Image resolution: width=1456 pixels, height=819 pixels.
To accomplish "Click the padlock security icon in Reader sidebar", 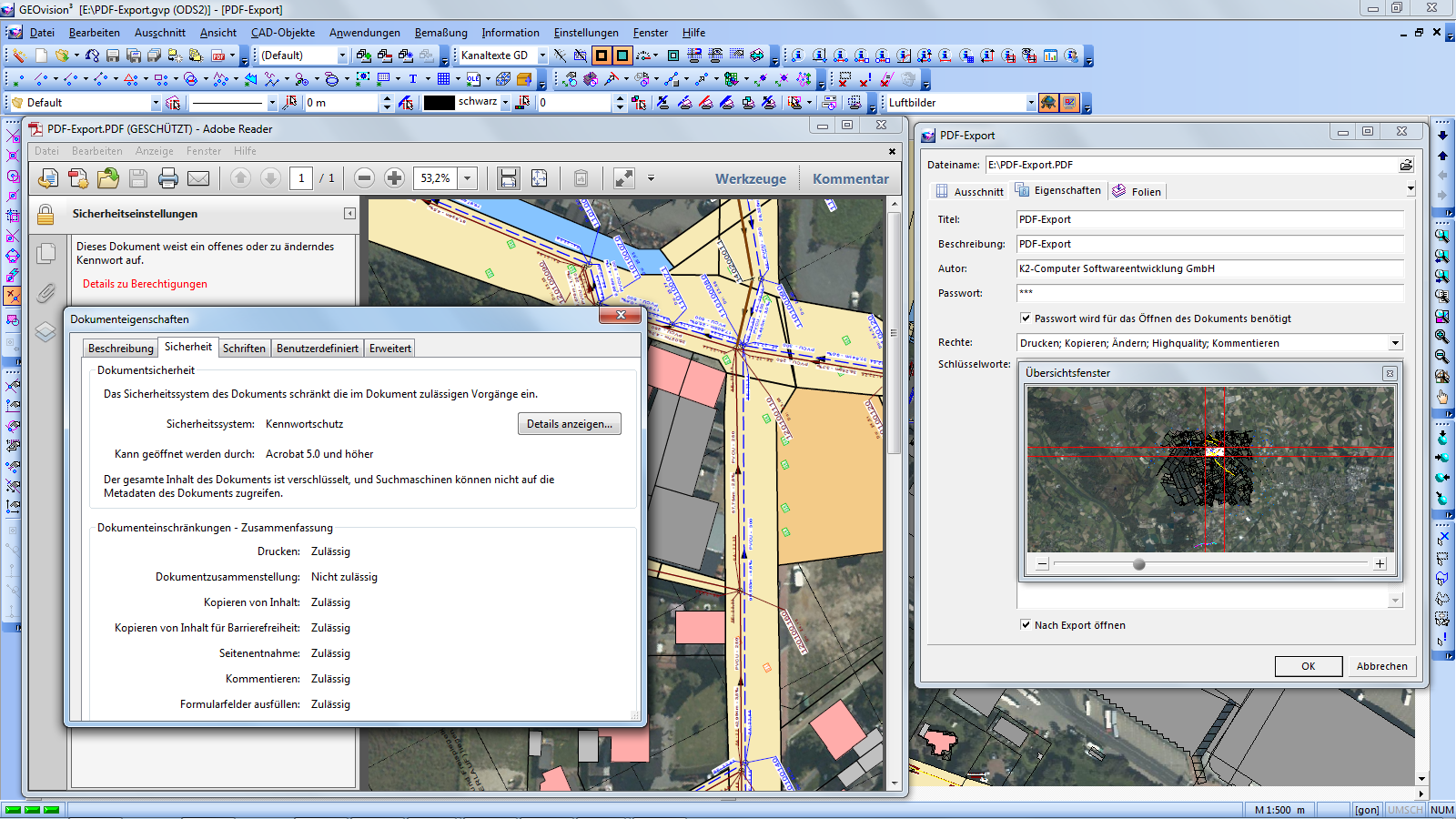I will (45, 215).
